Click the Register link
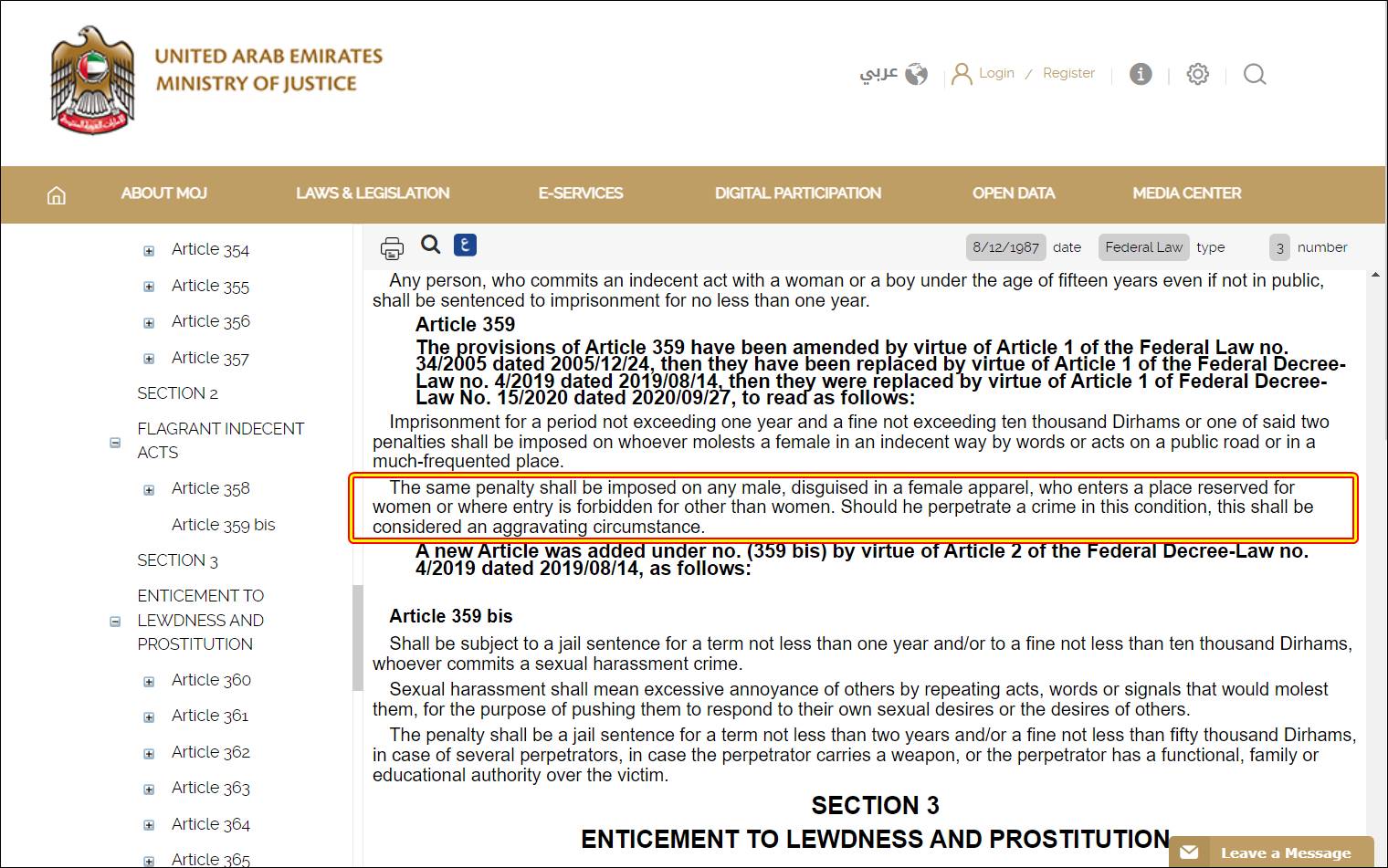 tap(1068, 73)
